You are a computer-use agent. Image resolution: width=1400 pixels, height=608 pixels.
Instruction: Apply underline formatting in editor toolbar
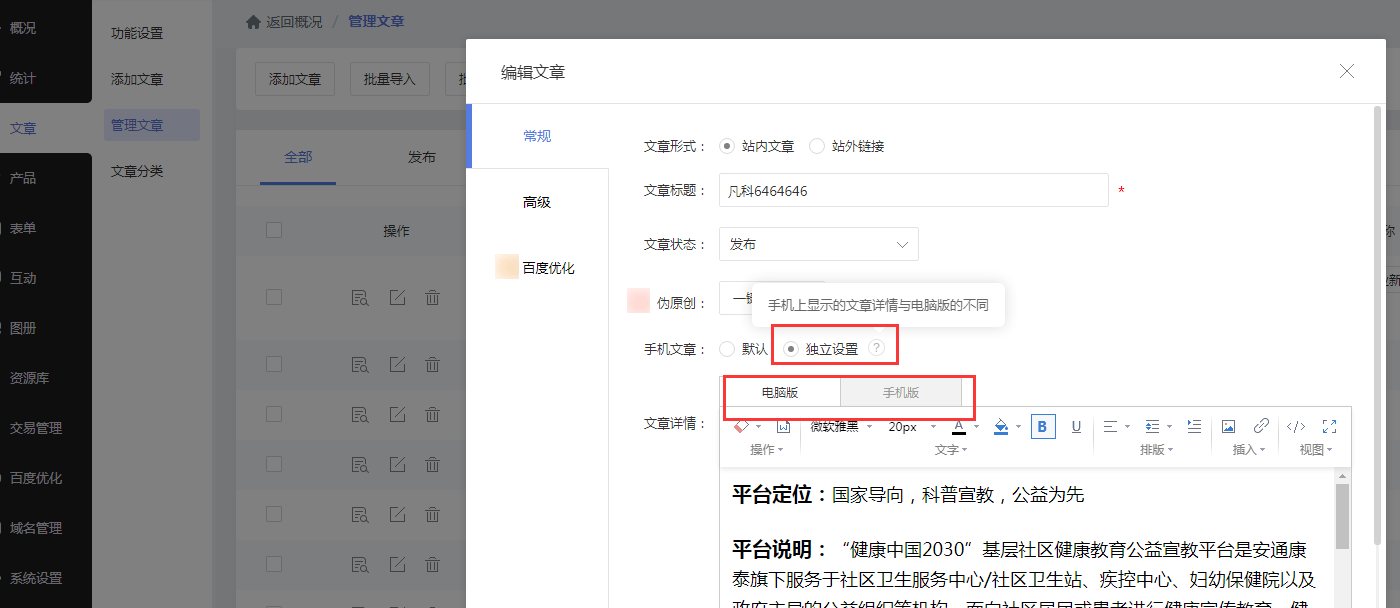[x=1076, y=427]
